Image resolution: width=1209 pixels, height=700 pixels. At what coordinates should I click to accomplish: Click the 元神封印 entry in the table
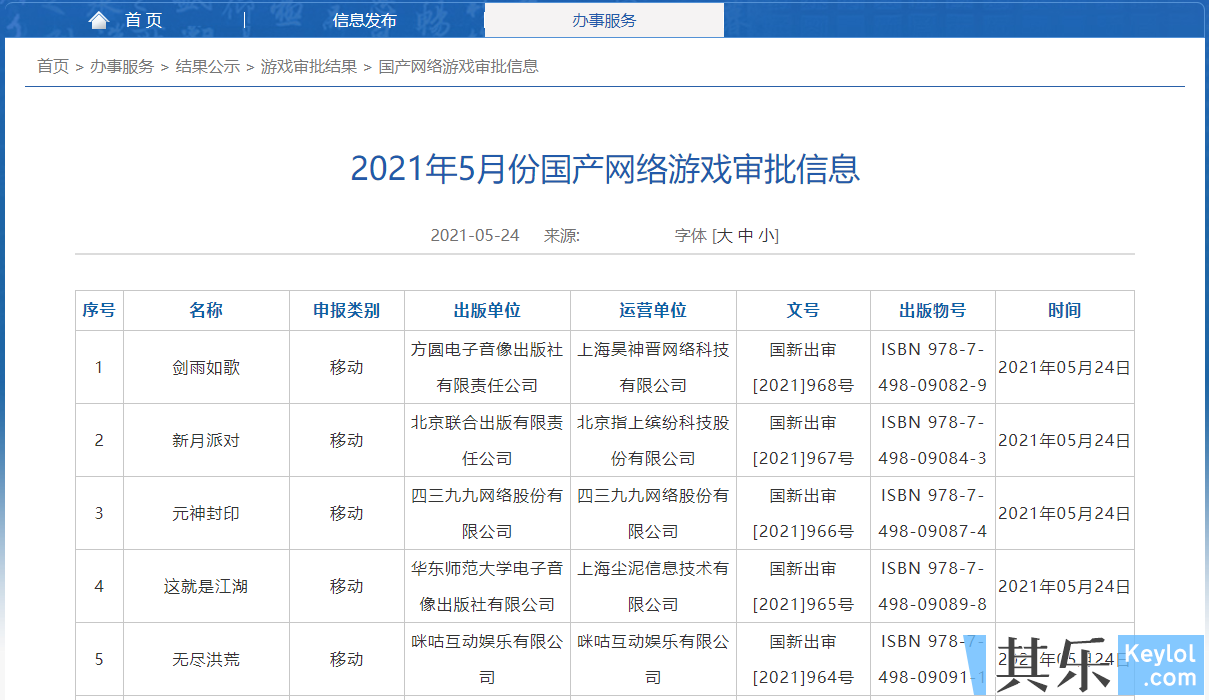pos(205,513)
